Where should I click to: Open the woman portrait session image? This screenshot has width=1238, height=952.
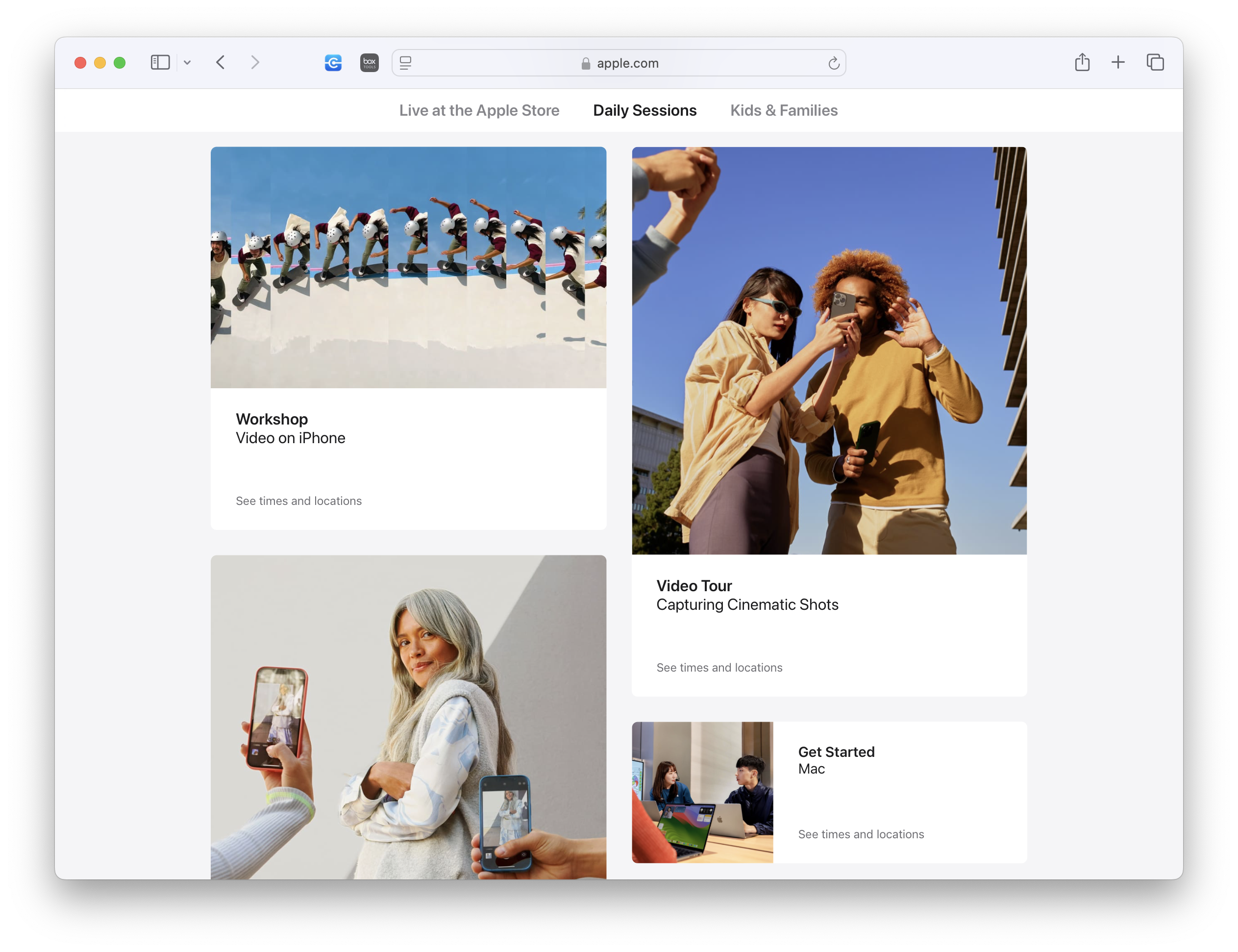[409, 717]
